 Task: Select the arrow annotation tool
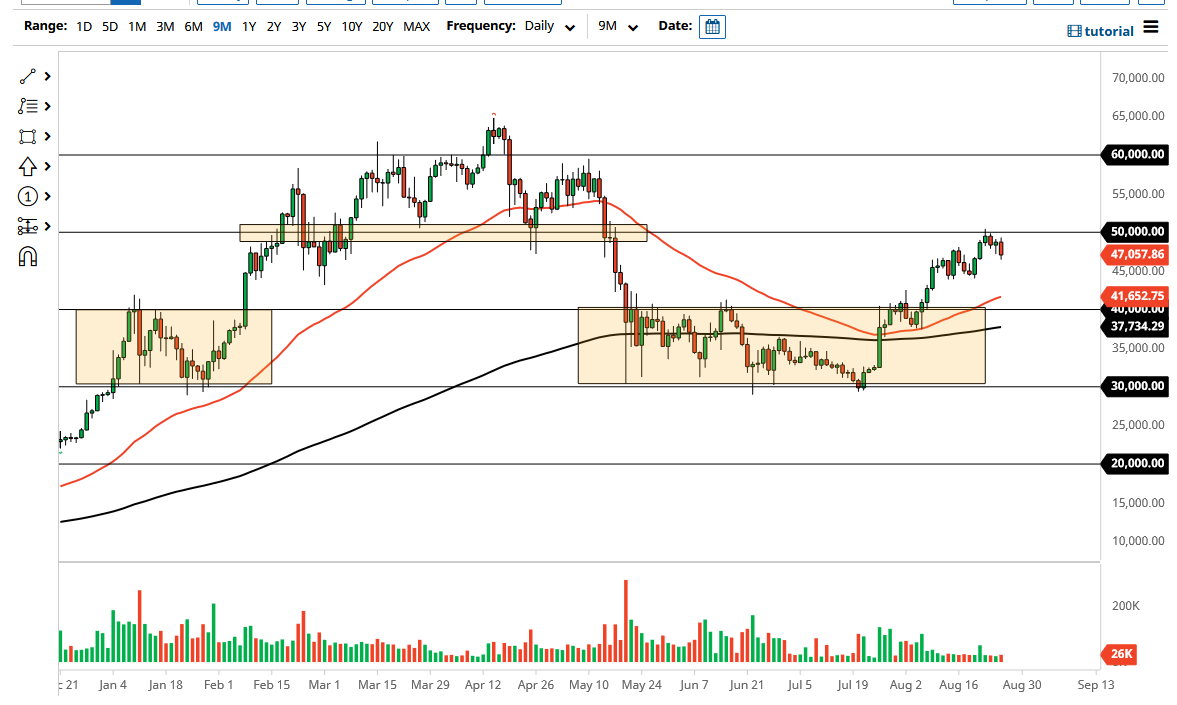pos(28,166)
